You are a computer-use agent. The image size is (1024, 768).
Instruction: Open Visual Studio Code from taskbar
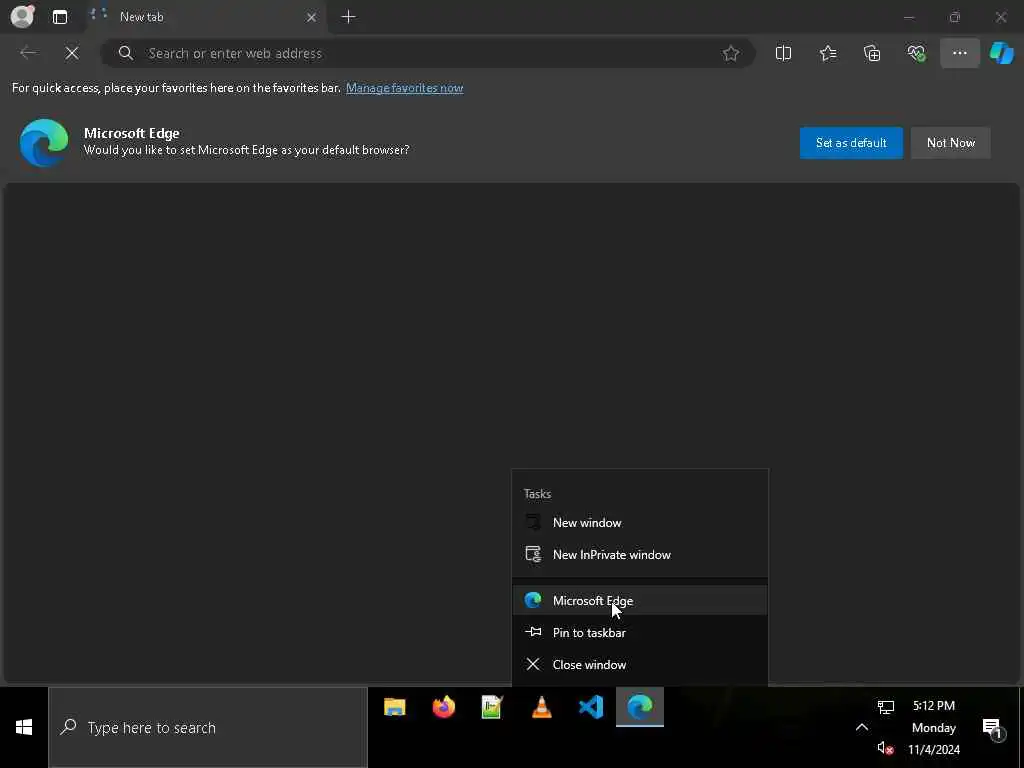(591, 707)
